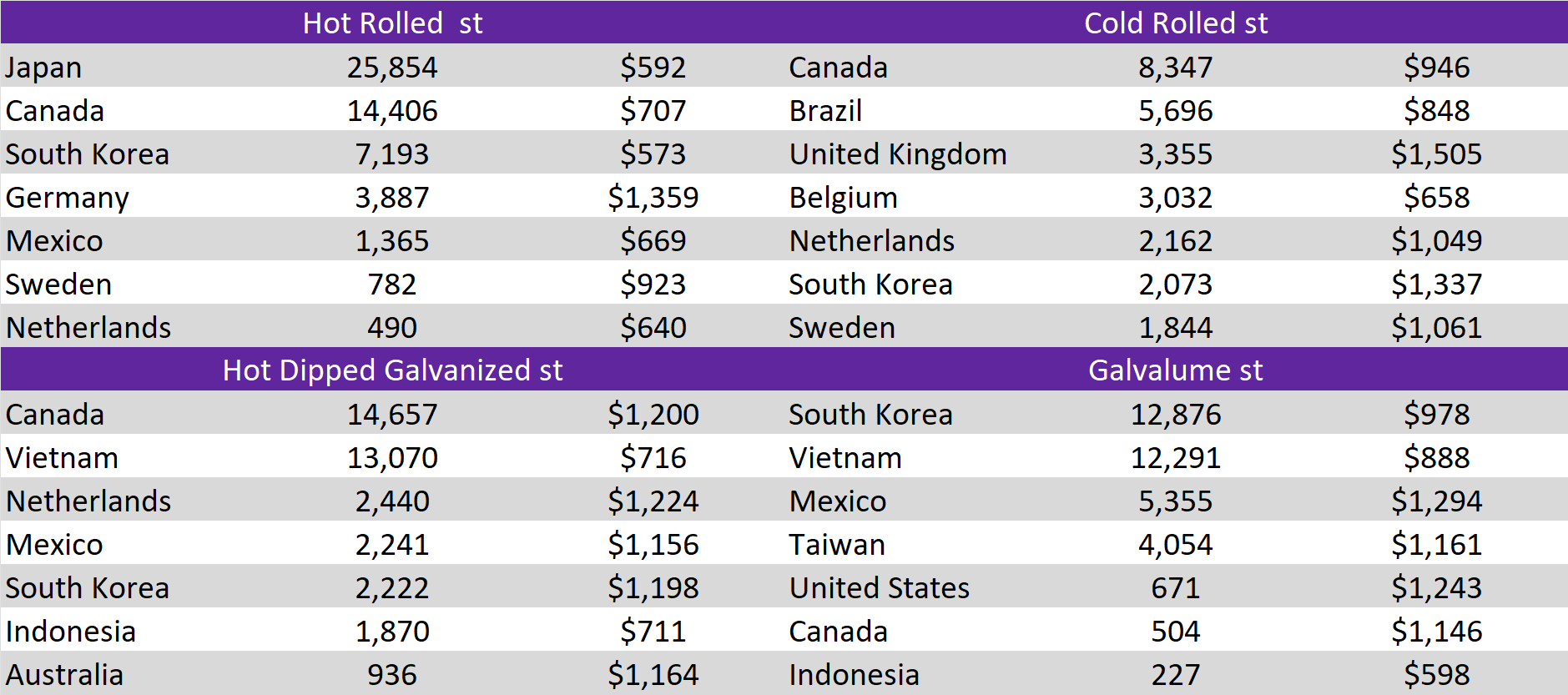Select the 12,876 Galvalume volume cell
This screenshot has width=1568, height=695.
tap(1175, 415)
